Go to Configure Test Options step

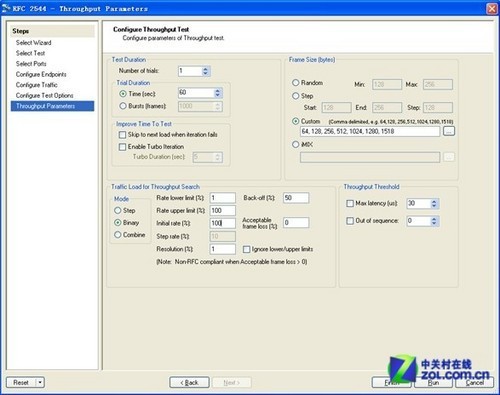[x=44, y=96]
